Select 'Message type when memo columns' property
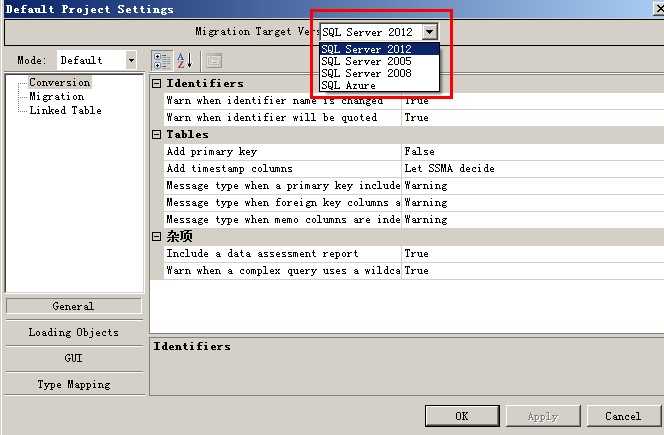Viewport: 664px width, 435px height. [x=282, y=219]
